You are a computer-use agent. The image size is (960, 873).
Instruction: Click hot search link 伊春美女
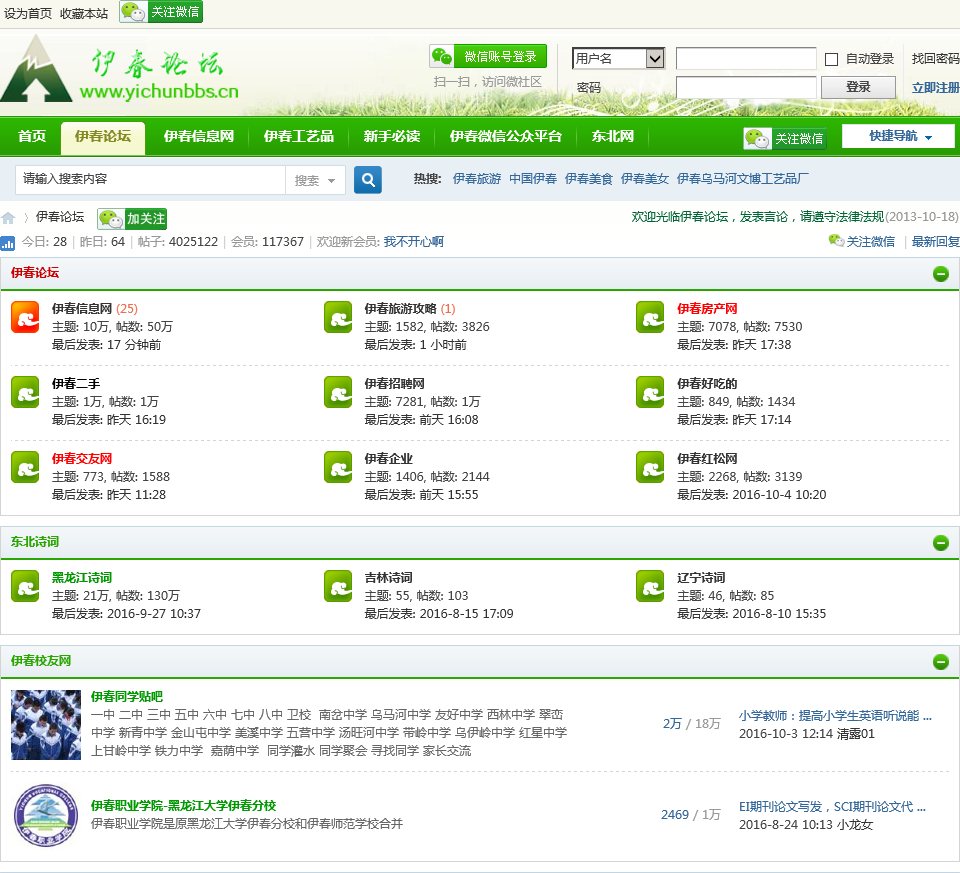coord(645,179)
